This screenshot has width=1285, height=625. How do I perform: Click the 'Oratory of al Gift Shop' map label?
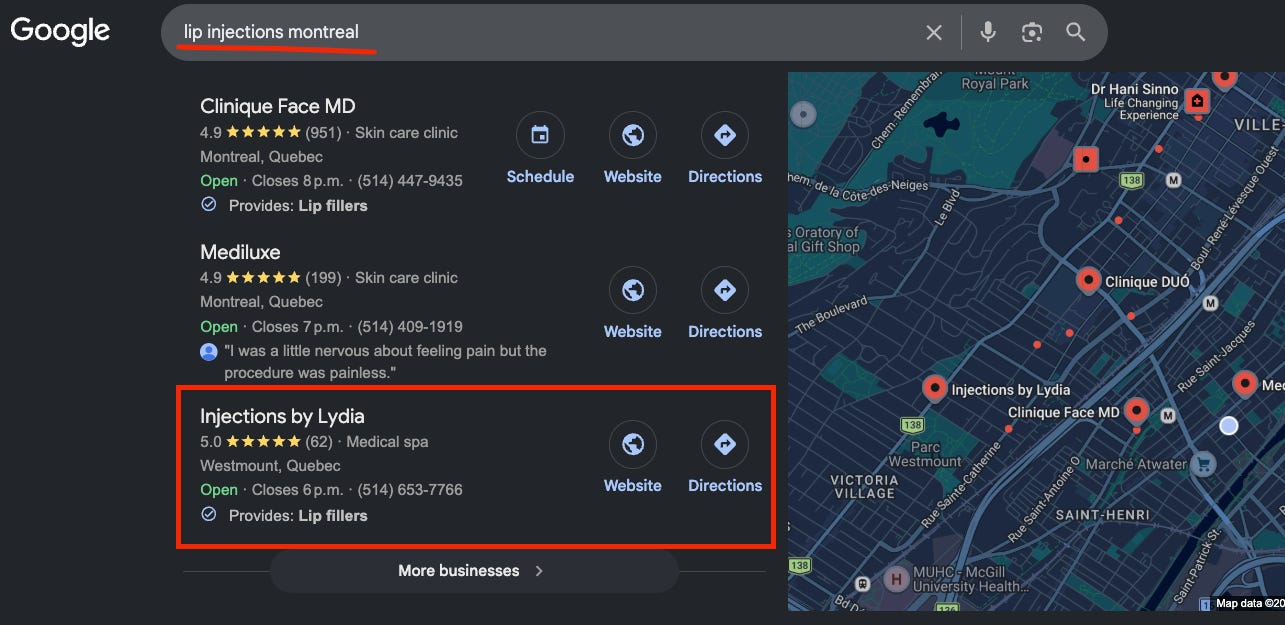coord(825,240)
